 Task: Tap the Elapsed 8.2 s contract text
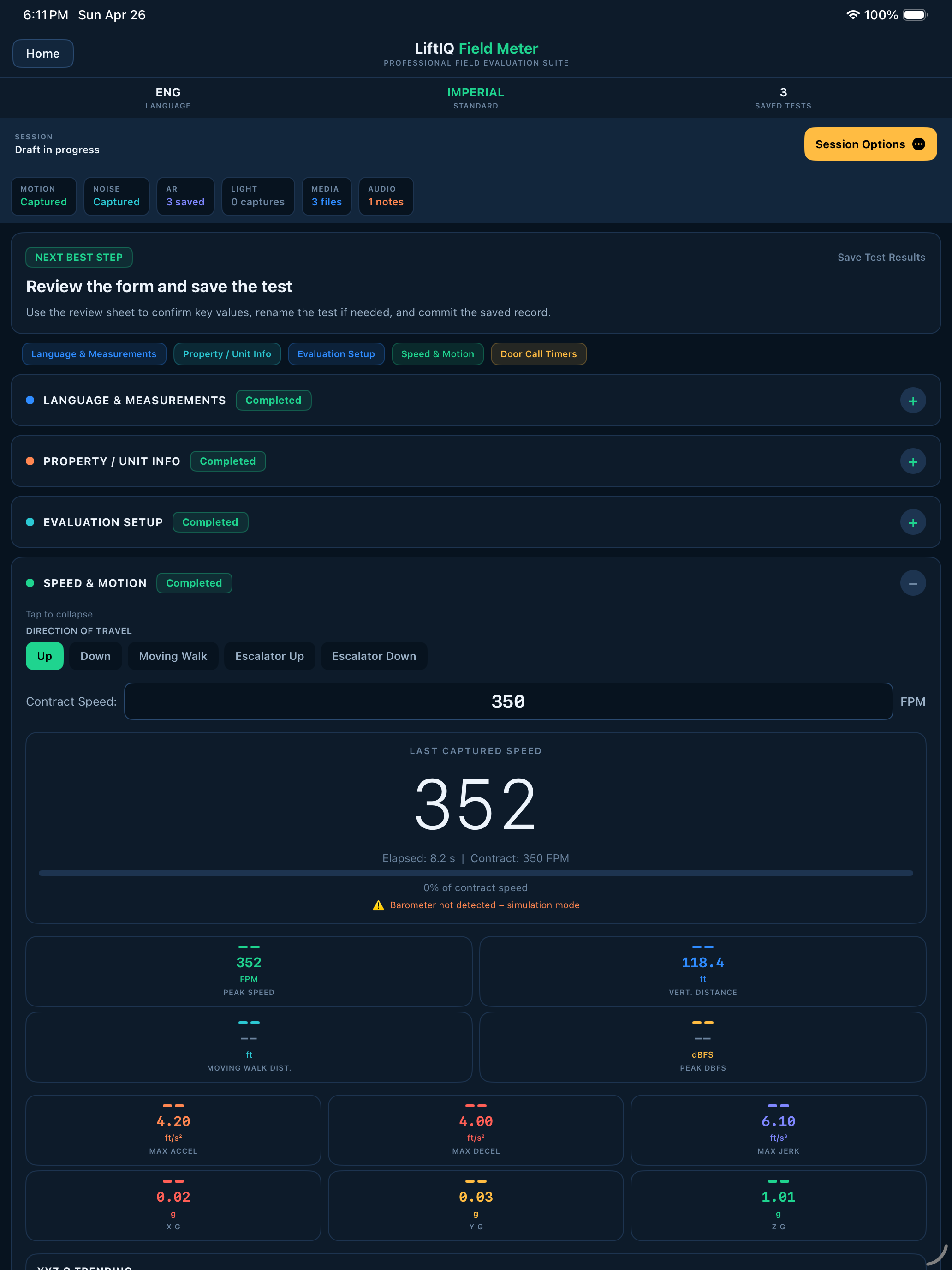[476, 858]
